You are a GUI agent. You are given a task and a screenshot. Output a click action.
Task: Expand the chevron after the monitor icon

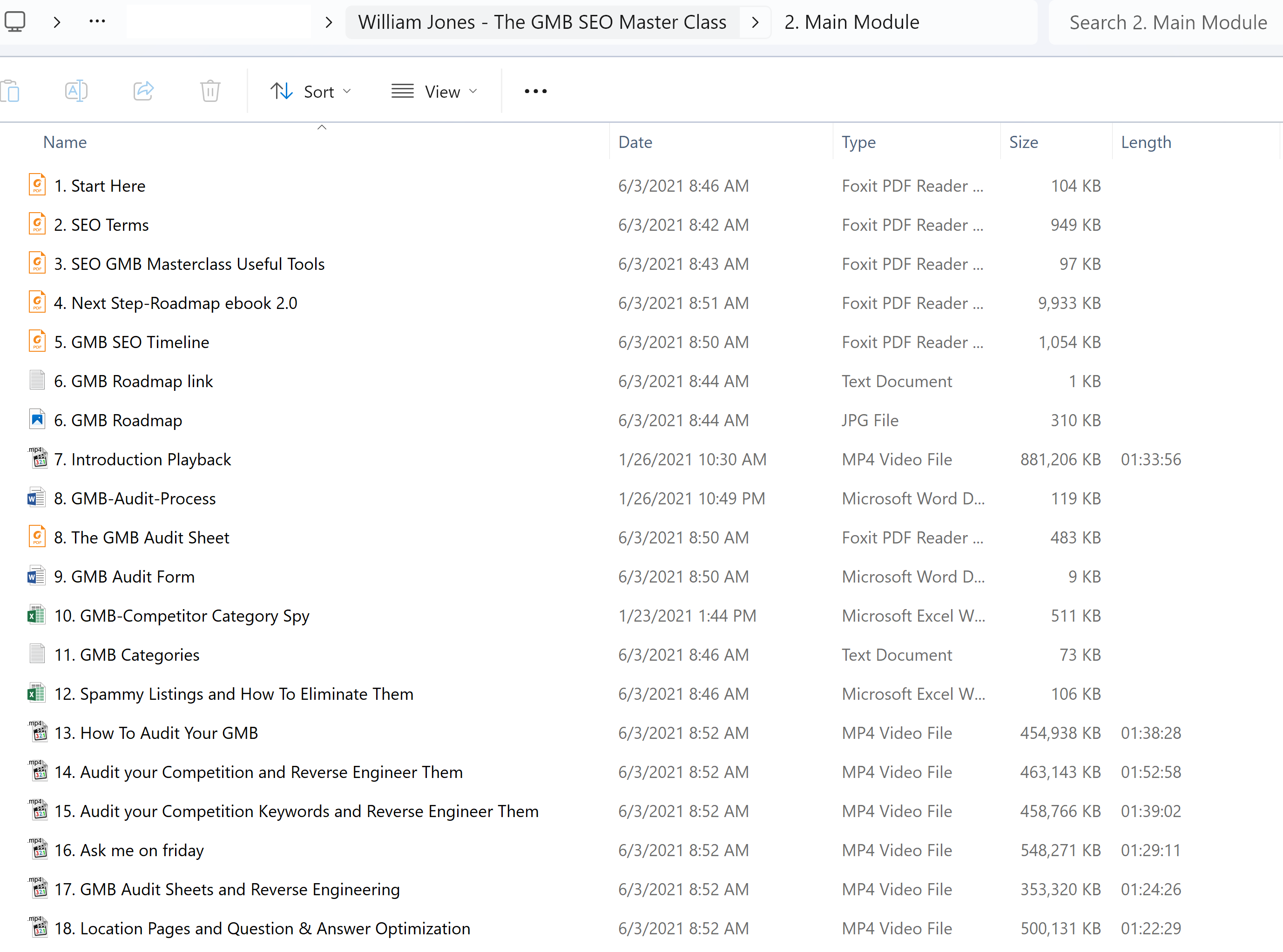tap(56, 22)
